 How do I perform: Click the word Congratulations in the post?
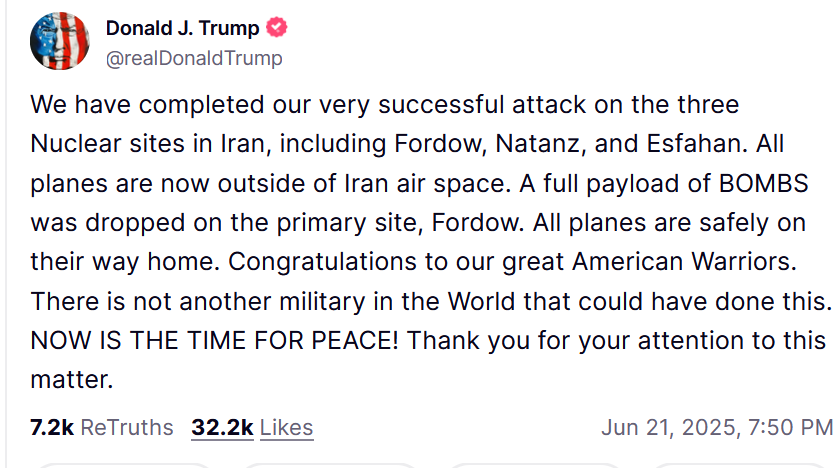tap(322, 262)
